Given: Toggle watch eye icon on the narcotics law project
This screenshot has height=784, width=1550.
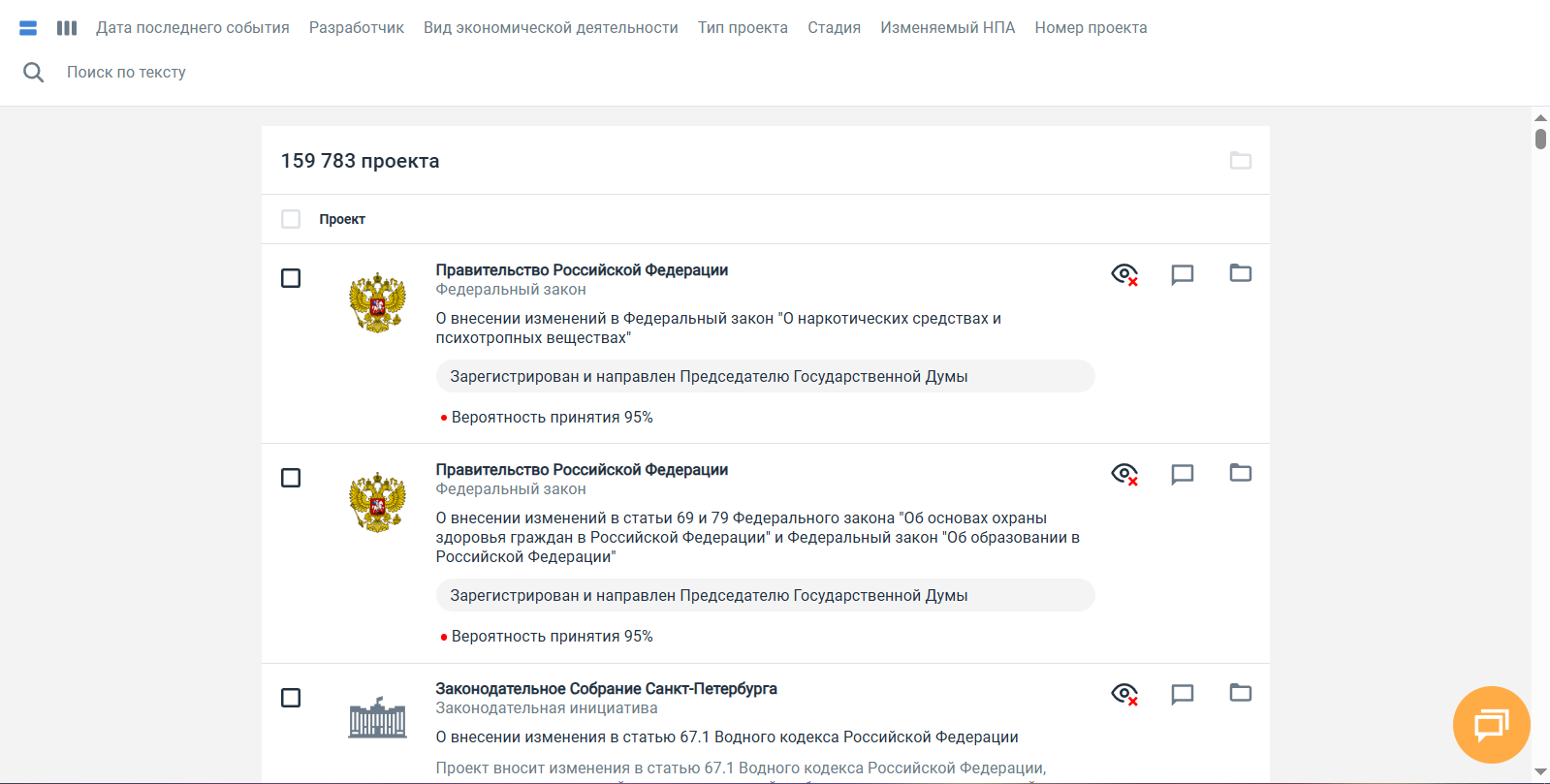Looking at the screenshot, I should pos(1124,274).
